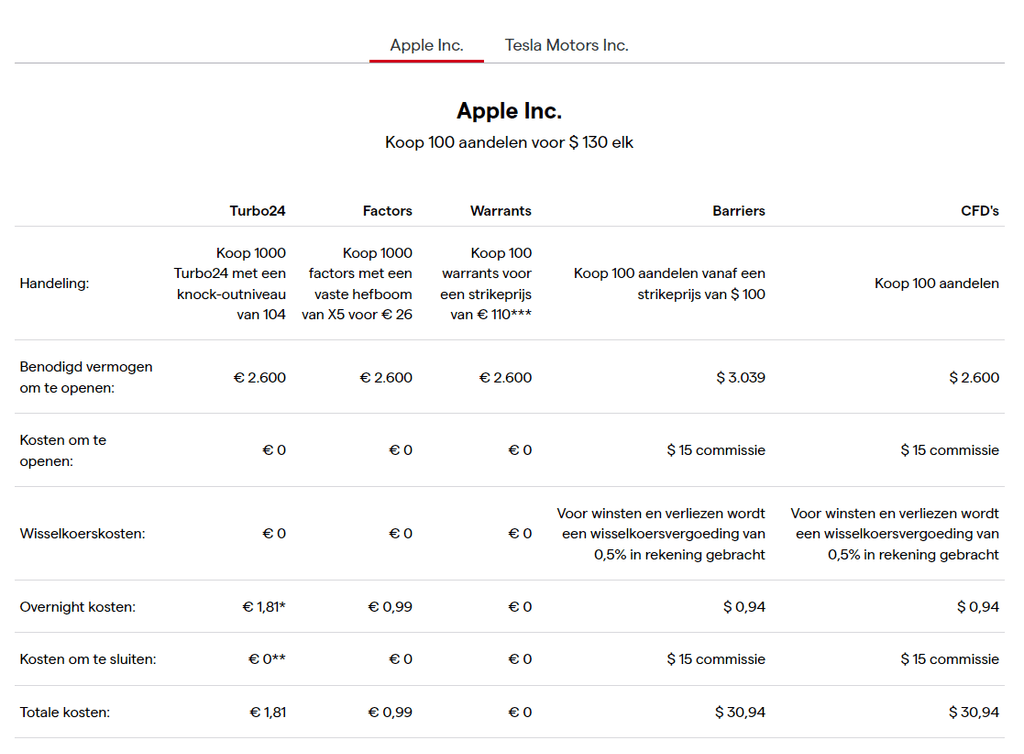Click the Factors overnight cost € 0,99 cell

(x=390, y=607)
